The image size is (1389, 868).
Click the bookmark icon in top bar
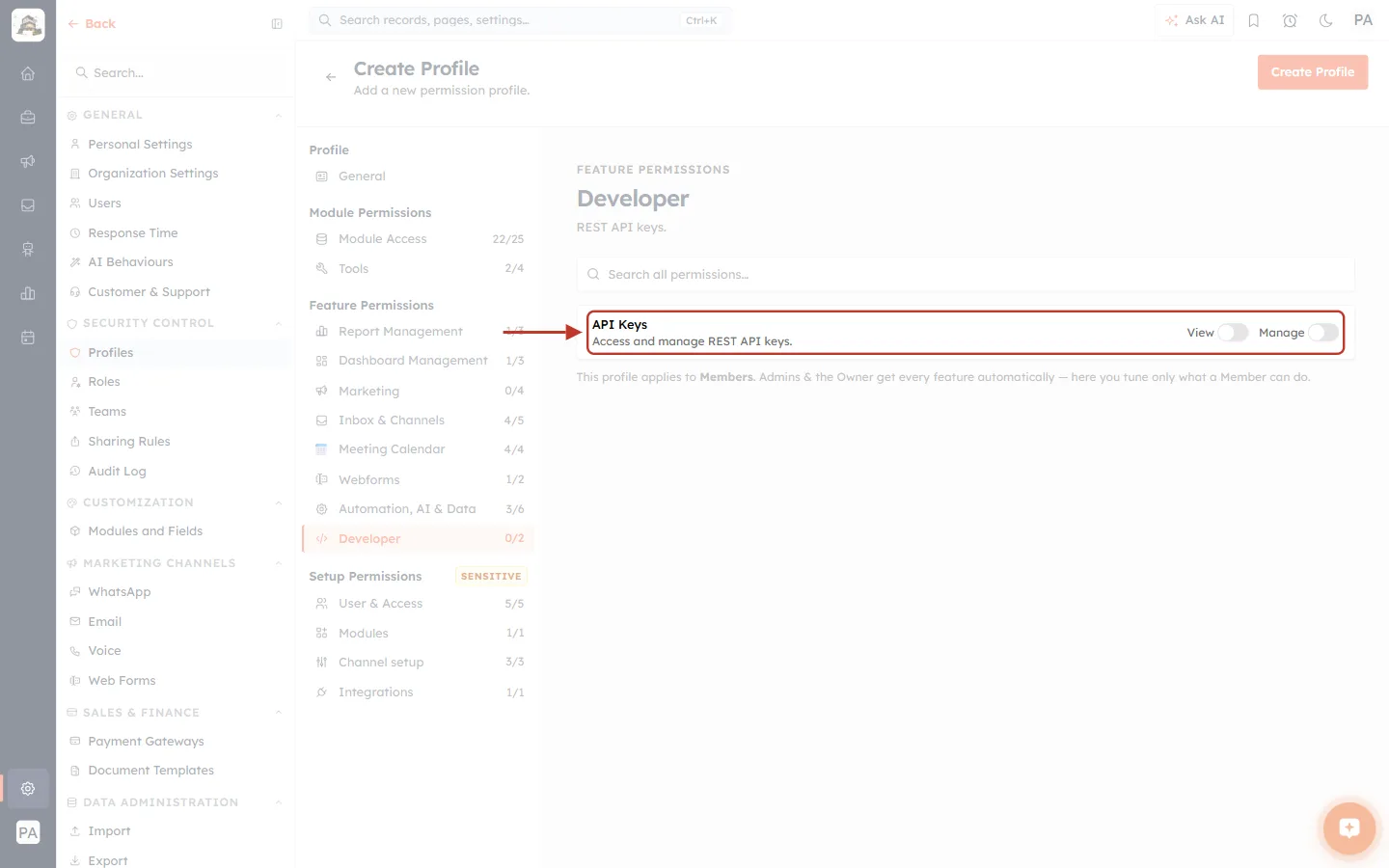tap(1254, 20)
